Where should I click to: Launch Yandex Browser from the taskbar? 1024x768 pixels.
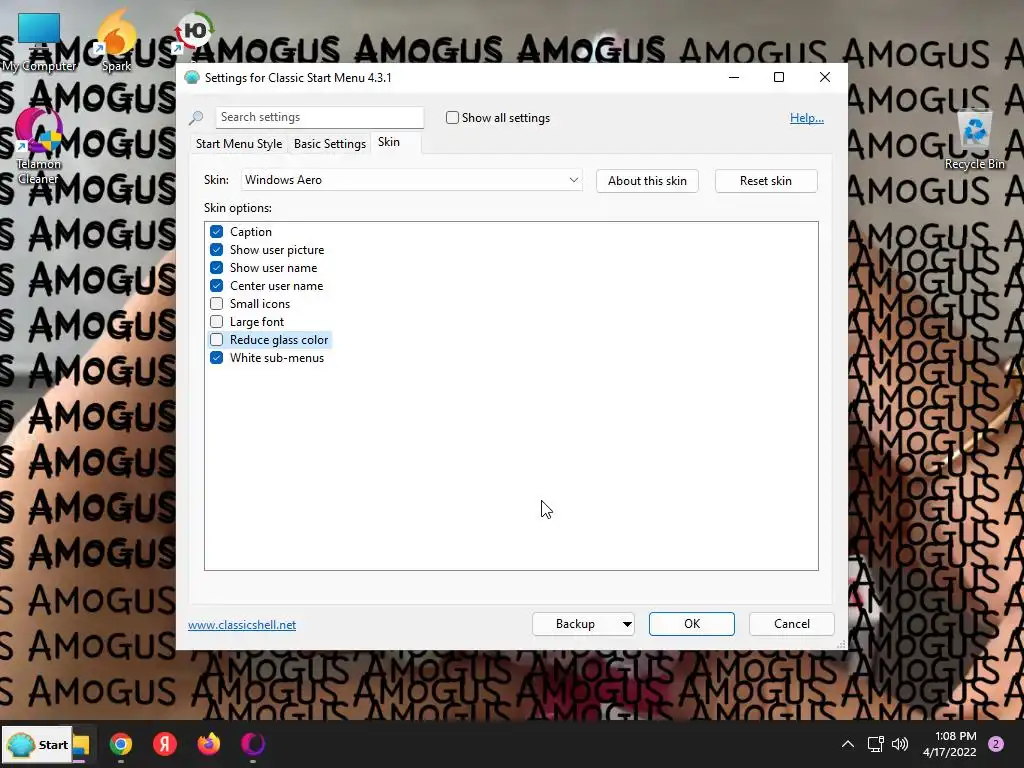[x=165, y=744]
